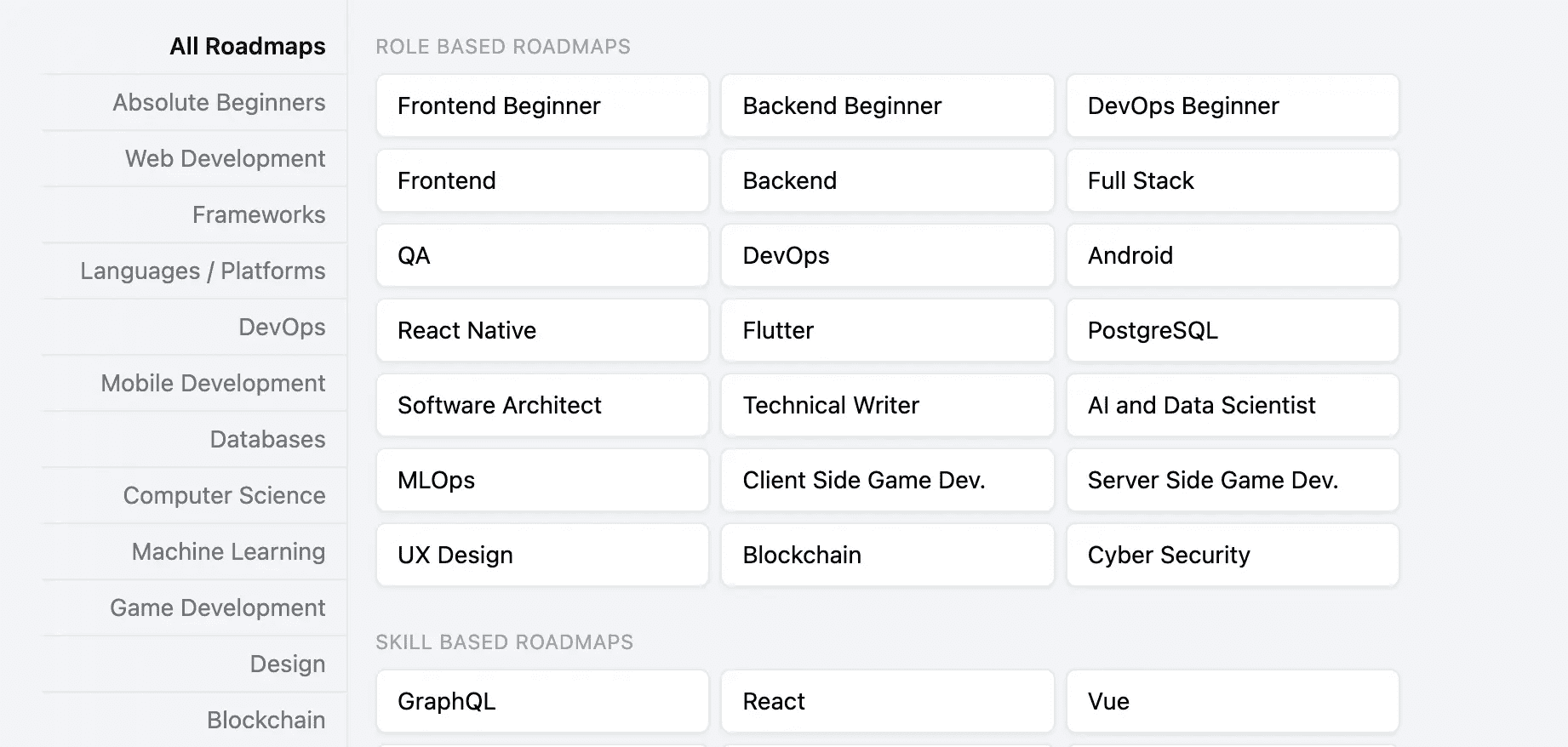1568x747 pixels.
Task: Open Machine Learning sidebar category
Action: [x=228, y=551]
